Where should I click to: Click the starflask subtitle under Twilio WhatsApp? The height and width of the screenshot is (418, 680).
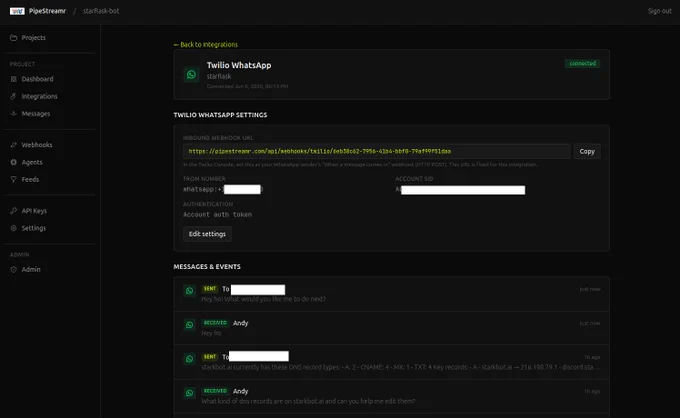click(219, 76)
